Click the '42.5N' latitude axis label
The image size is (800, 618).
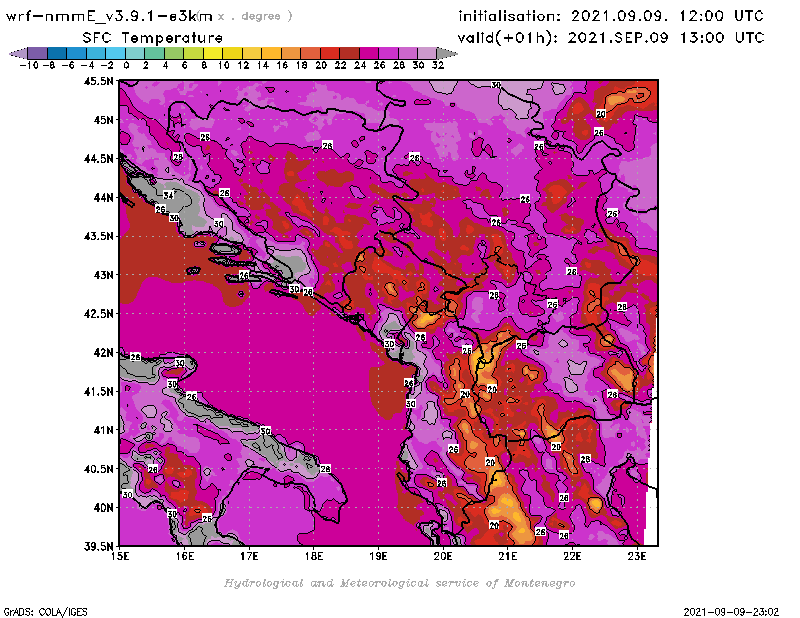98,314
